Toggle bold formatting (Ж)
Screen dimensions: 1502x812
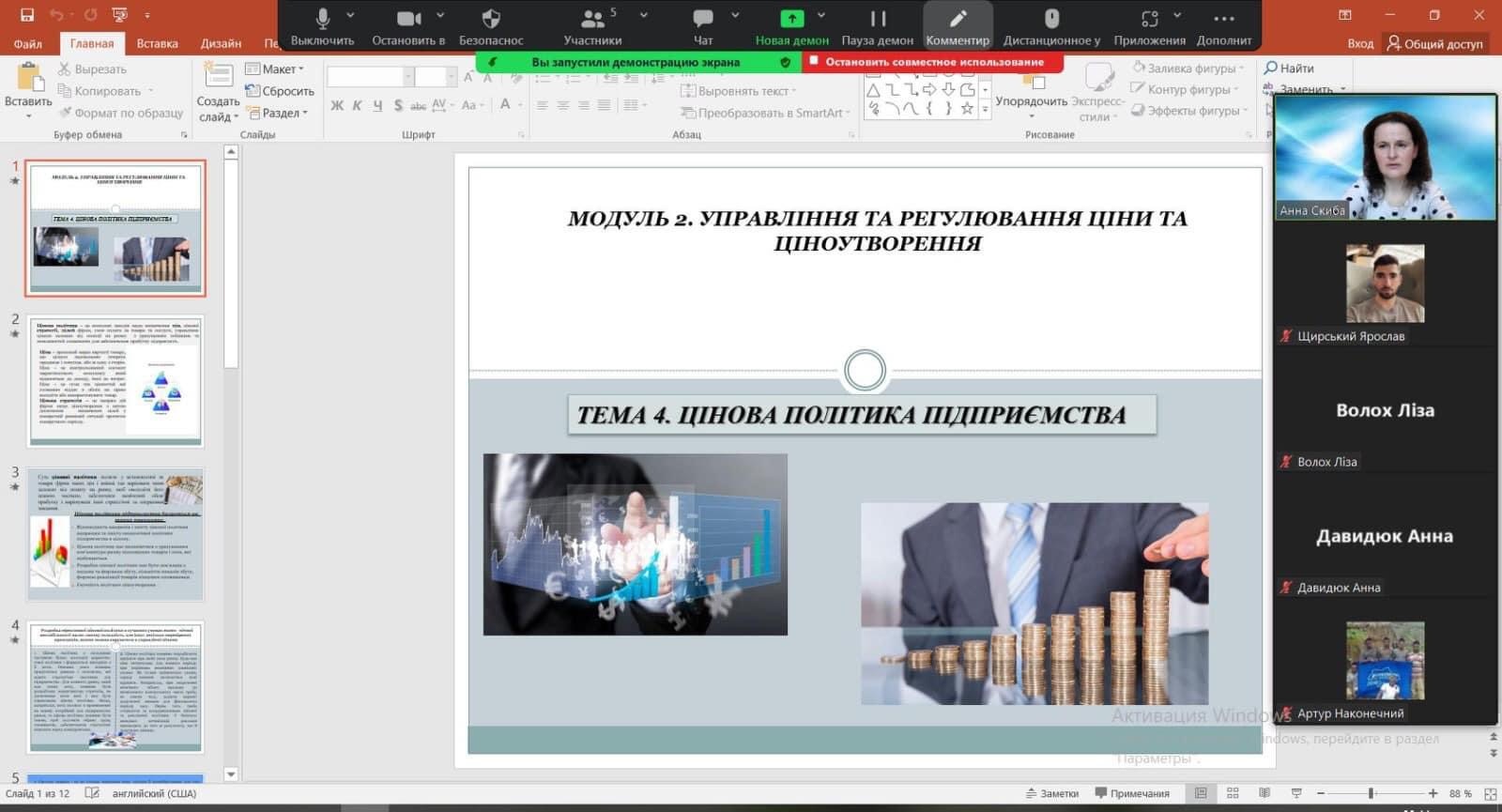coord(337,105)
